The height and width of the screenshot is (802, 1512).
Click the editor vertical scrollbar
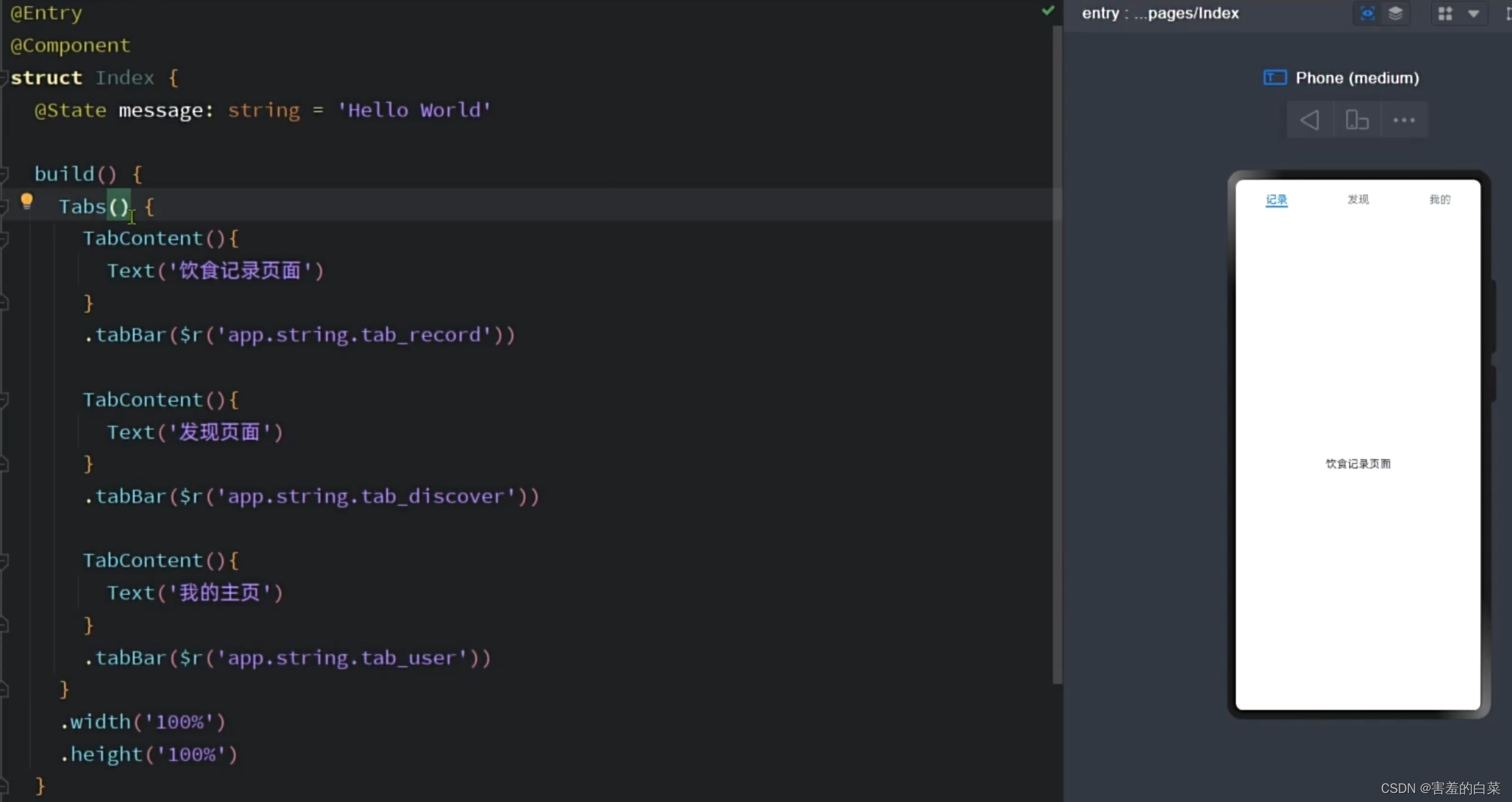click(1057, 348)
